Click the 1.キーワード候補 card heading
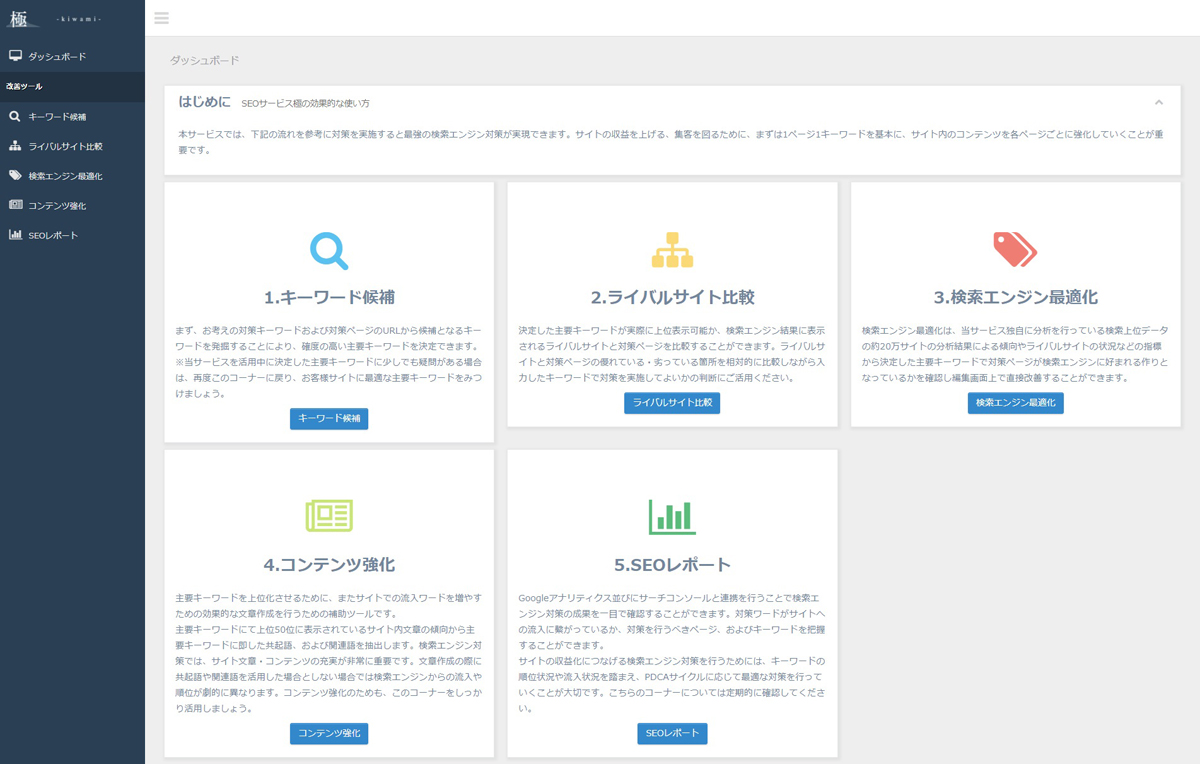 coord(329,298)
